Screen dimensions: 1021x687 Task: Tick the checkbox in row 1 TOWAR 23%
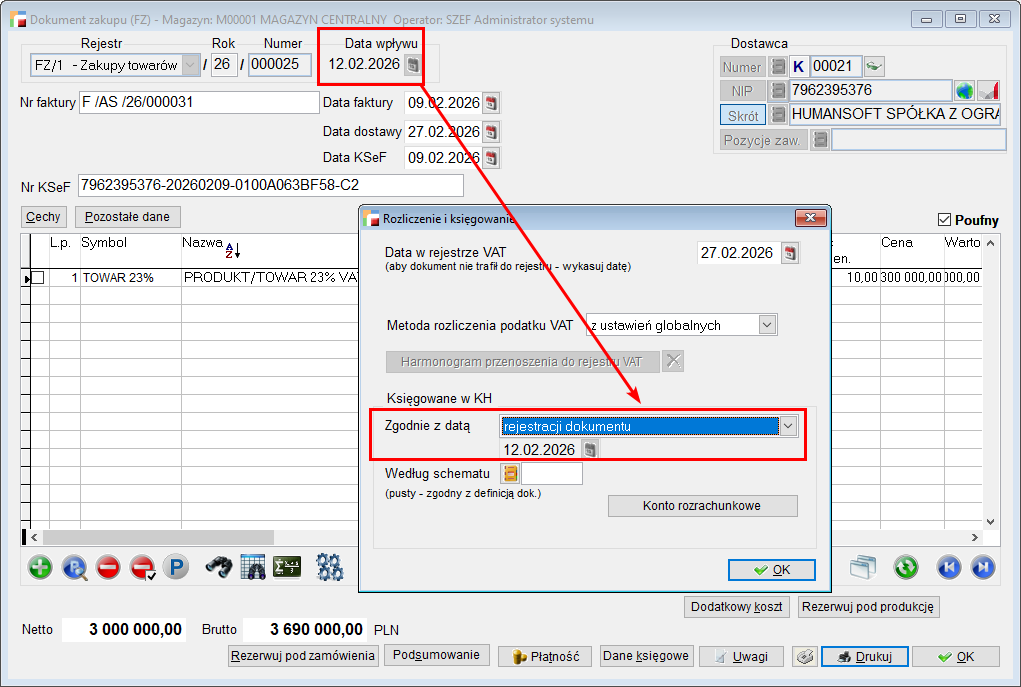coord(38,278)
